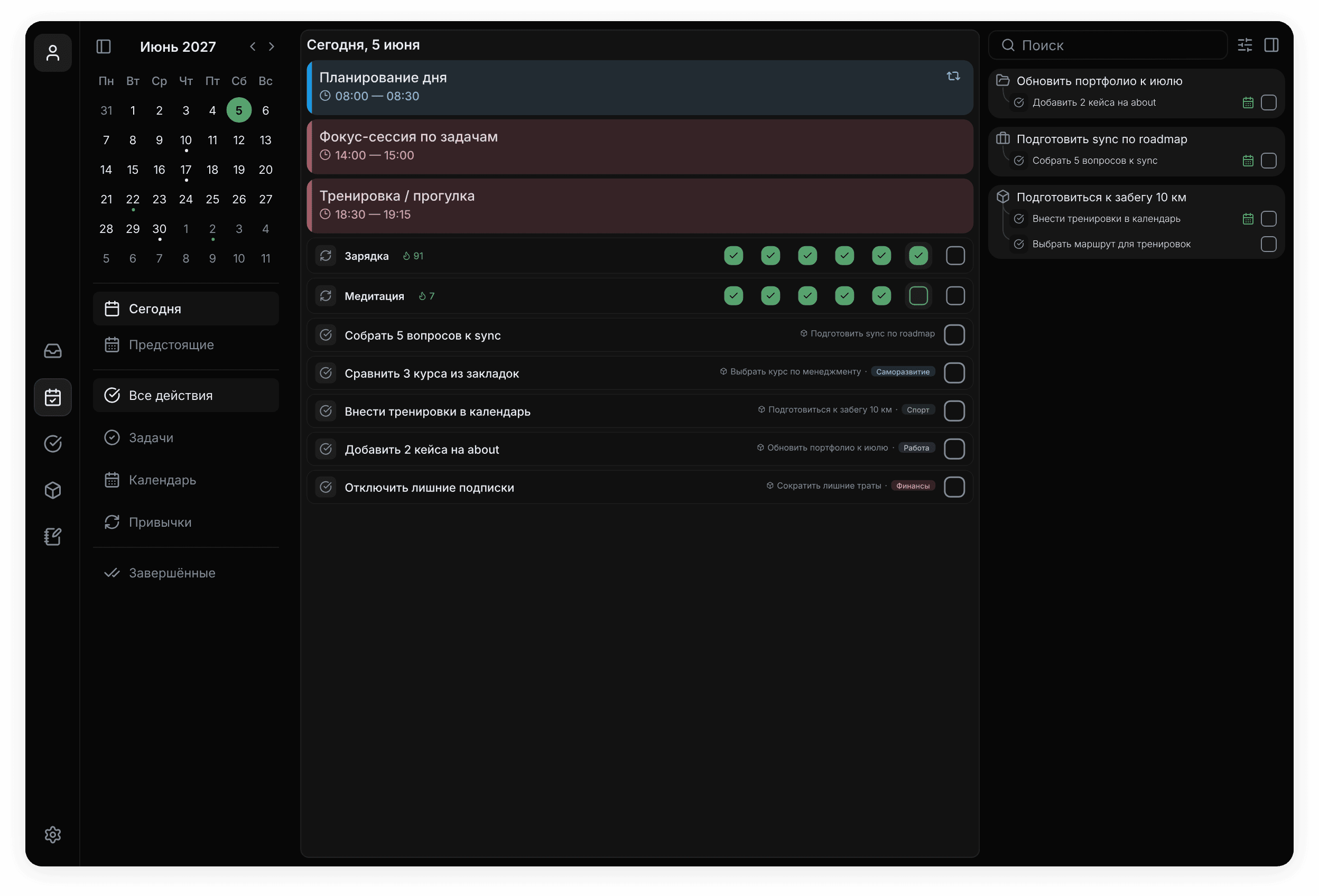Click Обновить портфолио к июлю project title
This screenshot has width=1319, height=896.
click(1099, 81)
